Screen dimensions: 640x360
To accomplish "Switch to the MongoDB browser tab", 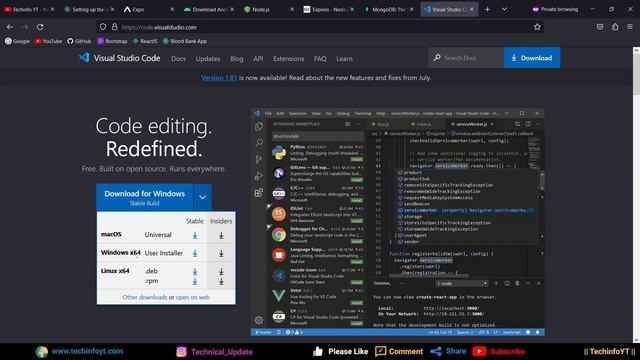I will [388, 9].
